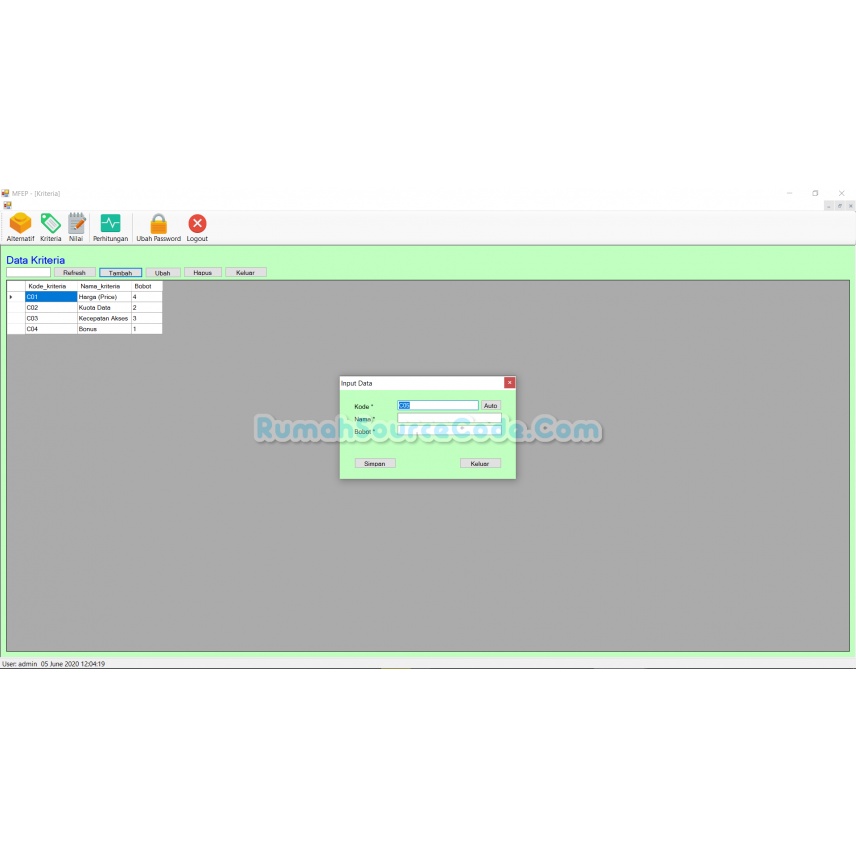Close the inner Kriteria child window

click(851, 206)
